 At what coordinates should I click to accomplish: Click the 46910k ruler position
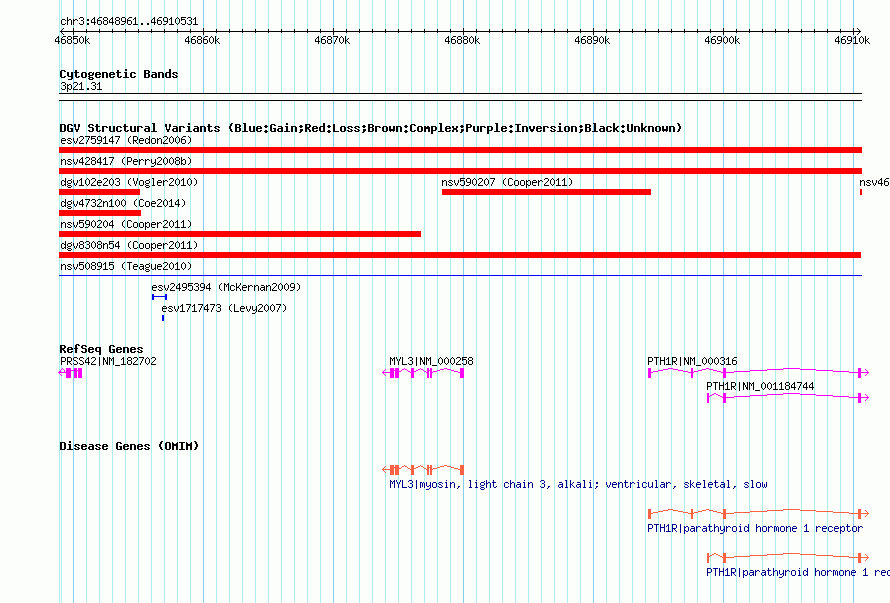pyautogui.click(x=852, y=40)
